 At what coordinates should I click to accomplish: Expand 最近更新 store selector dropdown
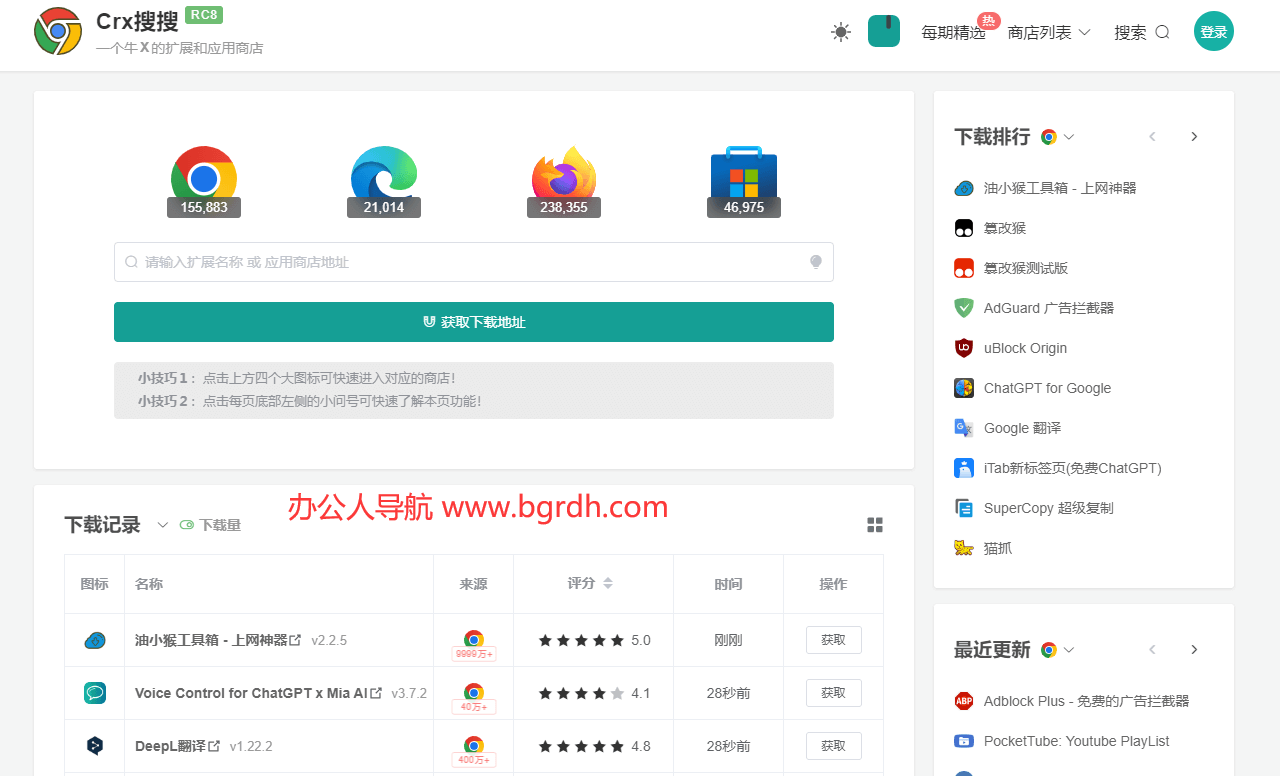point(1058,650)
